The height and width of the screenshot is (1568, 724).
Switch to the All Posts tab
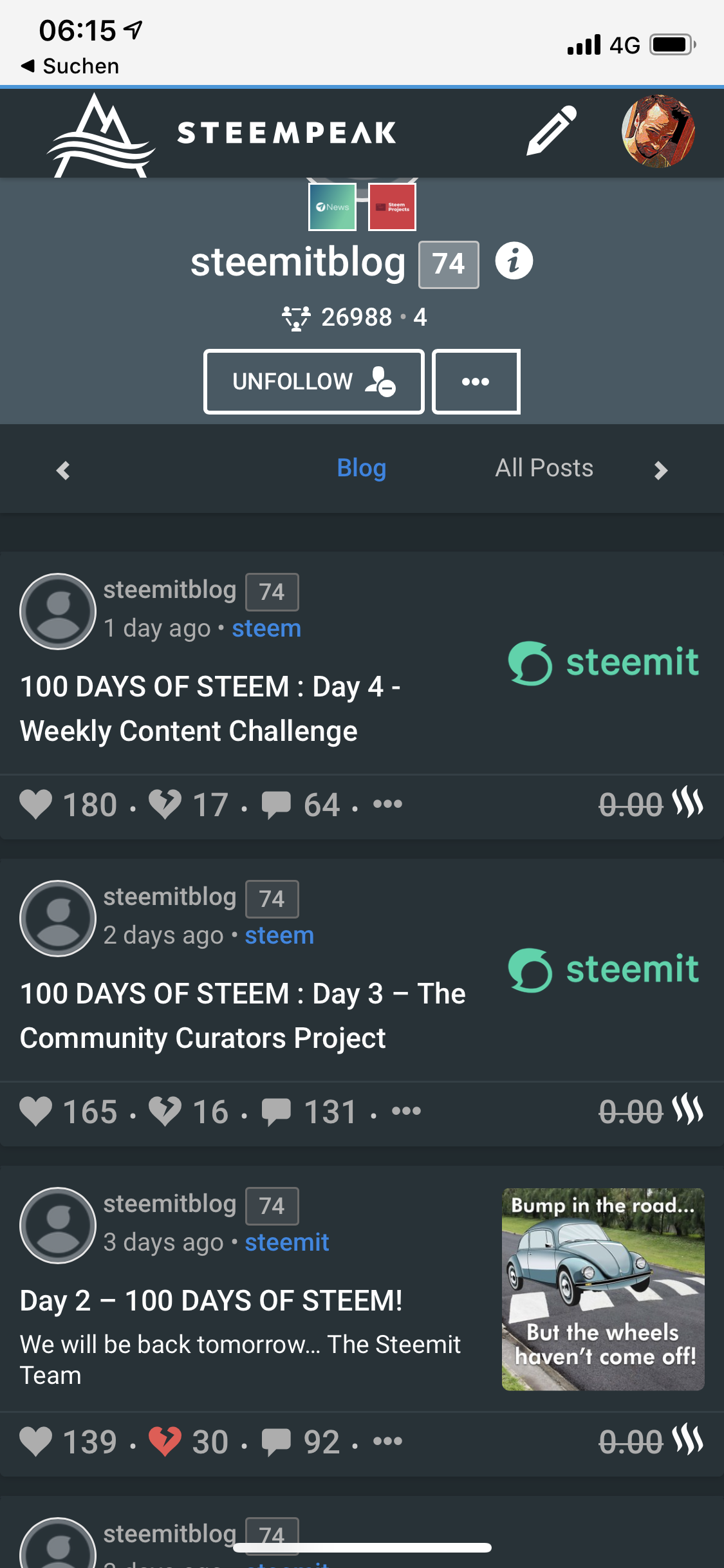coord(544,468)
